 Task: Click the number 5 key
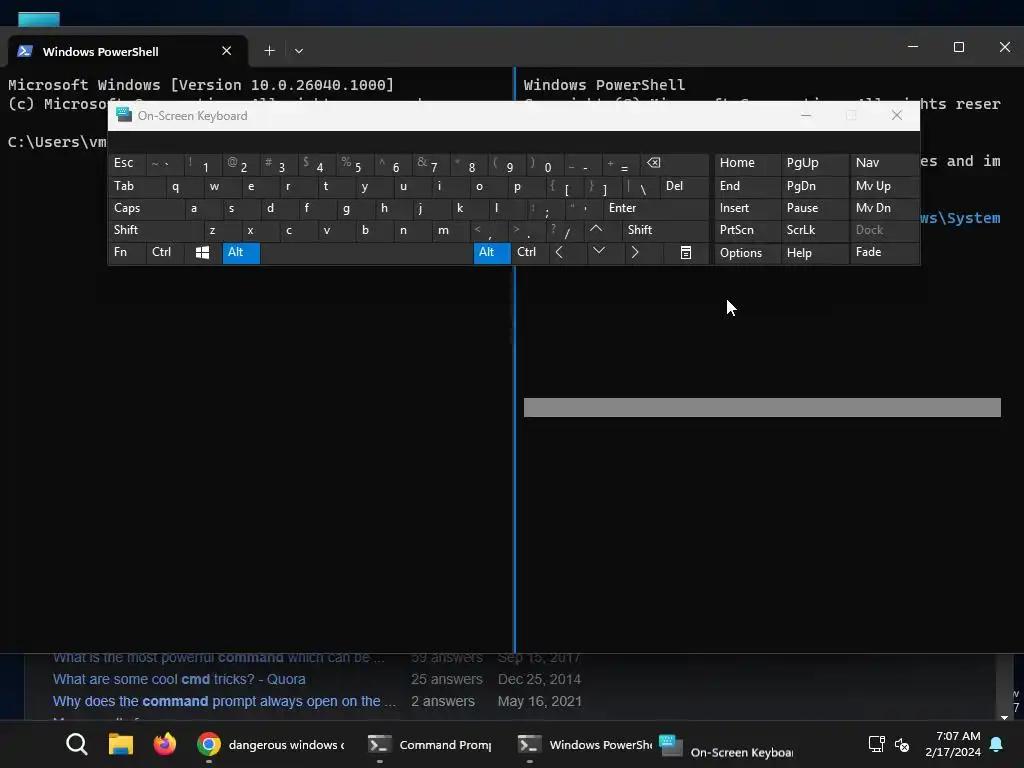[x=356, y=163]
